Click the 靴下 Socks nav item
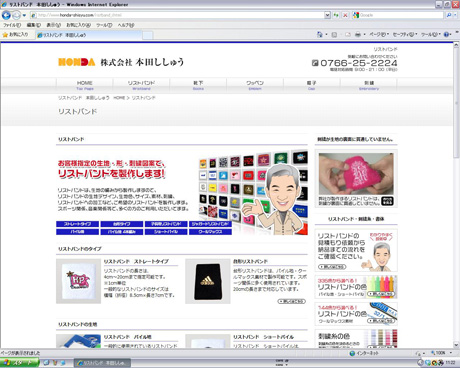 (x=198, y=85)
